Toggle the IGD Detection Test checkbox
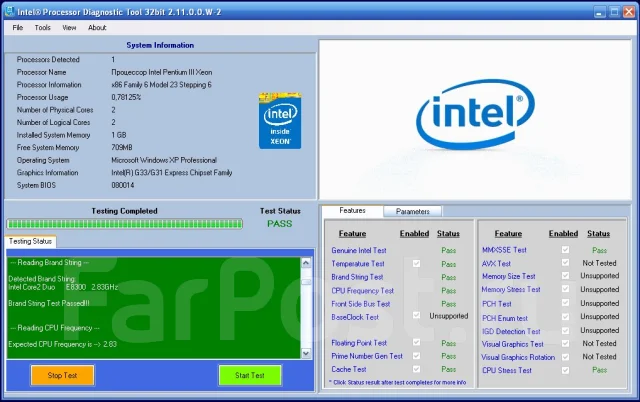 (x=565, y=330)
